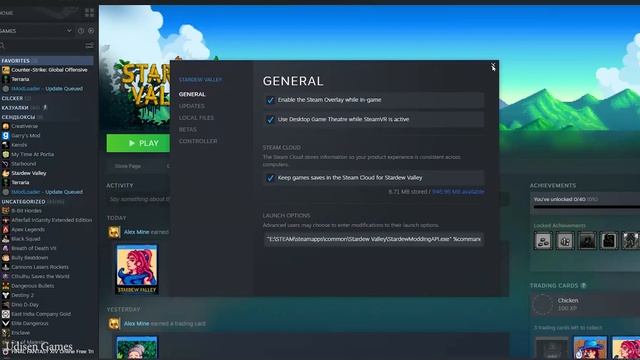This screenshot has width=640, height=360.
Task: Open the CONTROLLER tab
Action: coord(198,141)
